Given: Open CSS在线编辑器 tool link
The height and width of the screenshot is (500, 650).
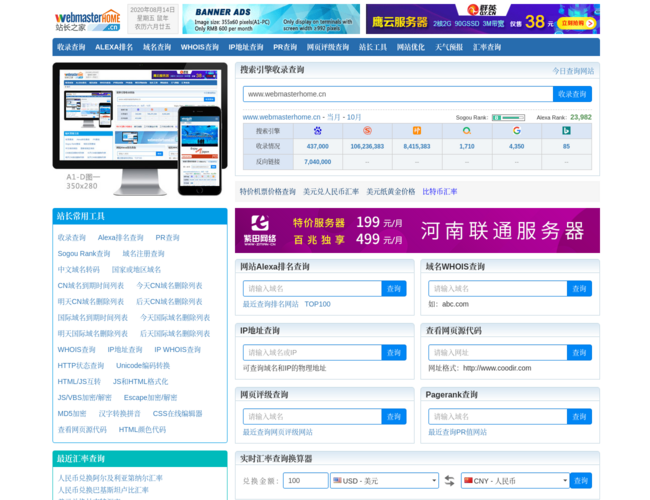Looking at the screenshot, I should pos(177,414).
